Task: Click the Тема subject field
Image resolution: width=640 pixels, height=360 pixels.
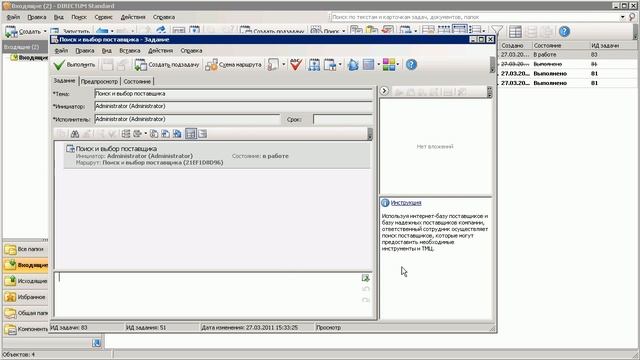Action: pyautogui.click(x=233, y=93)
